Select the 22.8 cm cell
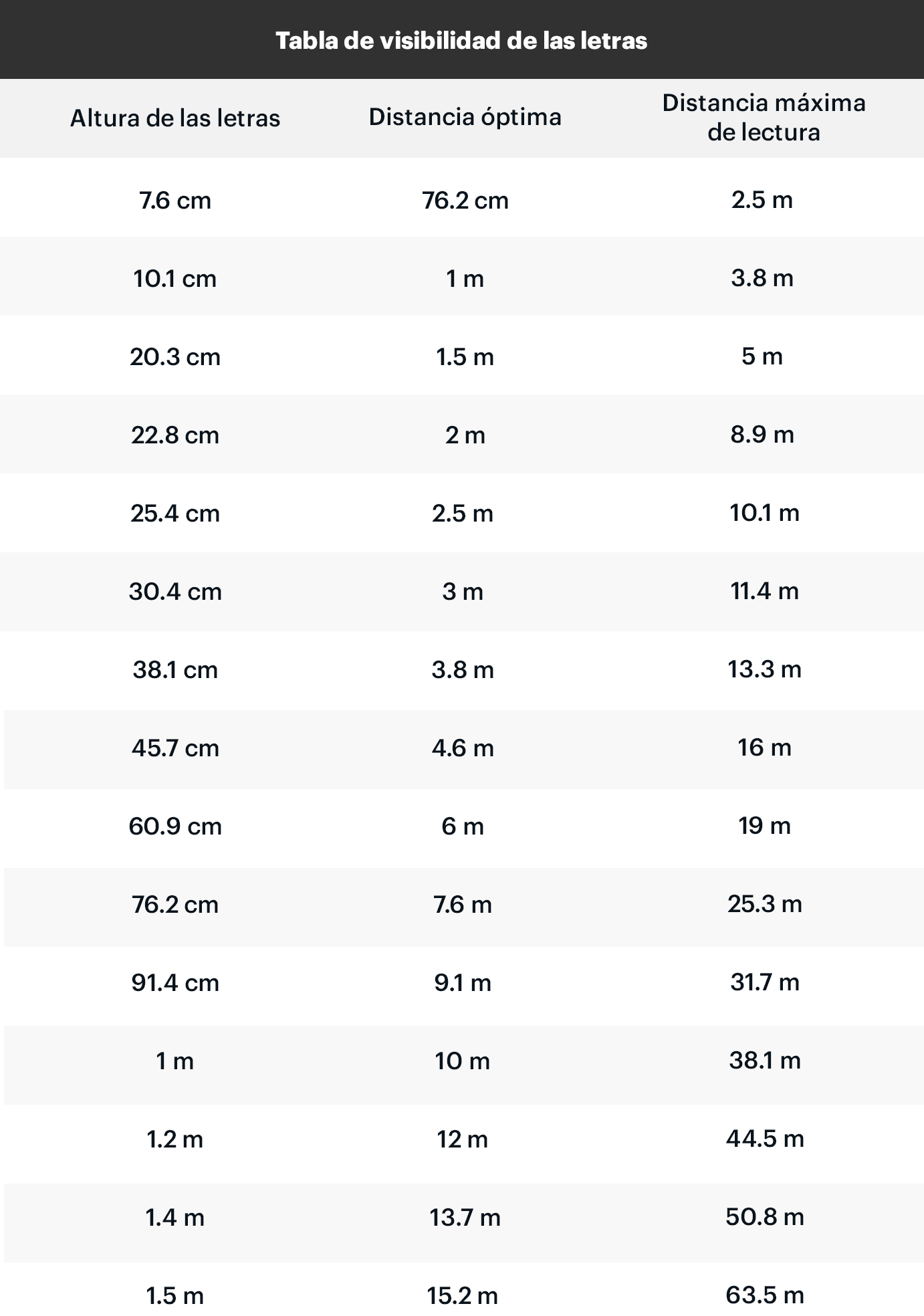The width and height of the screenshot is (924, 1316). [x=175, y=435]
